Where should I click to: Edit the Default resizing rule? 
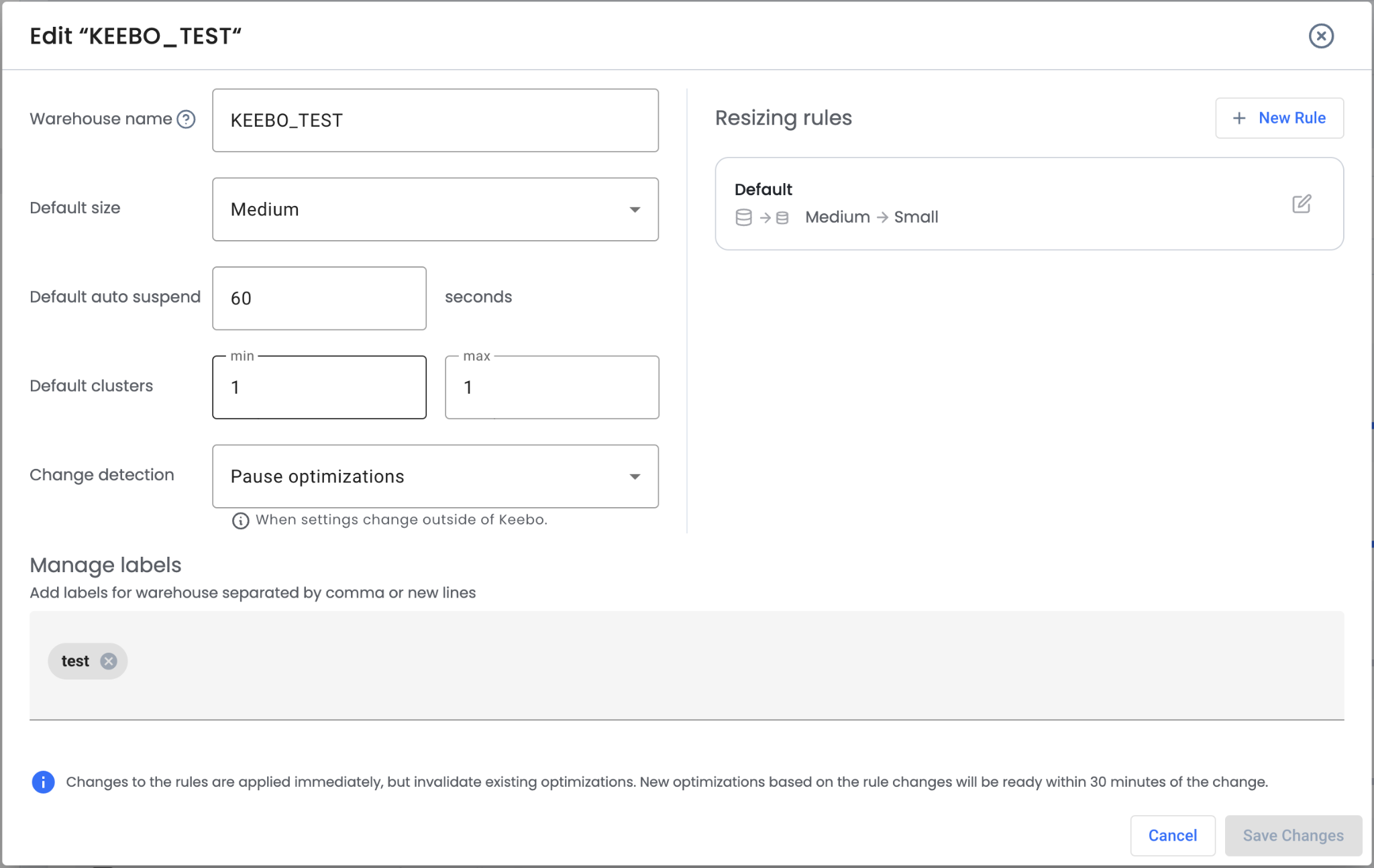coord(1301,204)
